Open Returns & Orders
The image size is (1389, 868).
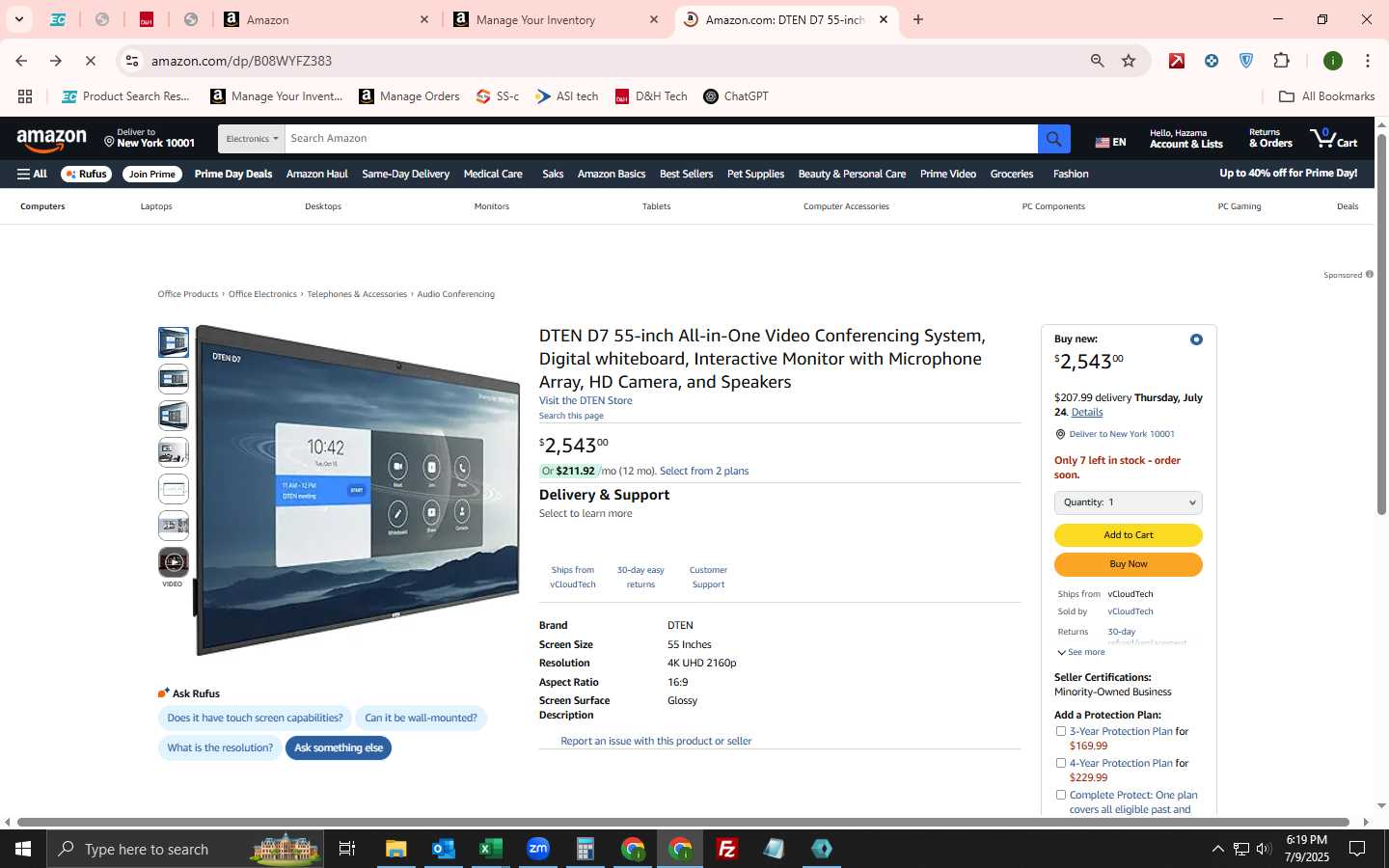(1270, 139)
